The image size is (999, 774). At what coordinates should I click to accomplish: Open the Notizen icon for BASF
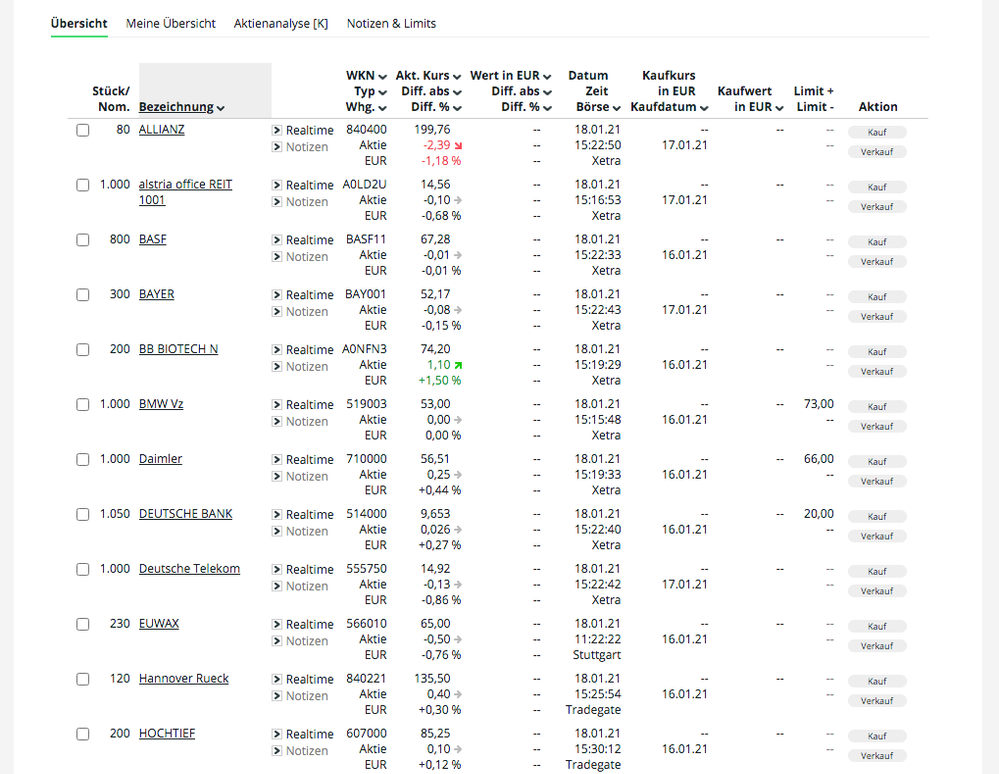pos(277,257)
